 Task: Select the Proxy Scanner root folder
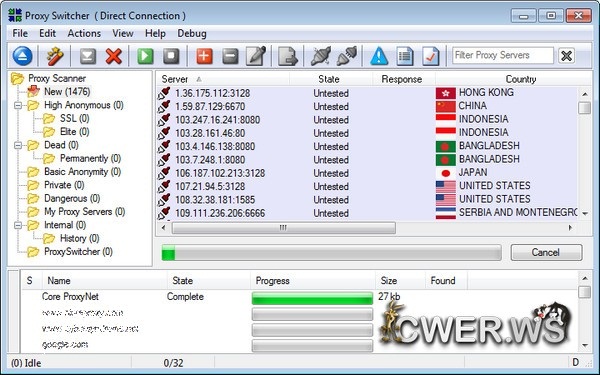click(x=57, y=78)
